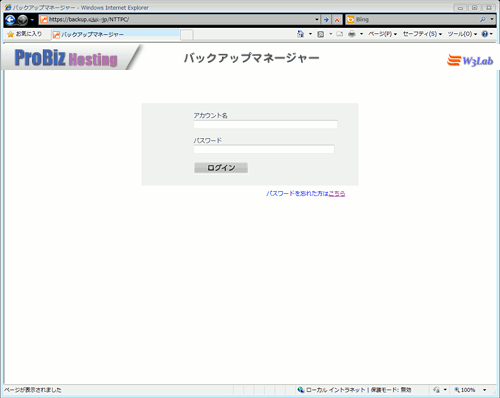Open the recent pages dropdown arrow
The image size is (500, 398).
(32, 20)
